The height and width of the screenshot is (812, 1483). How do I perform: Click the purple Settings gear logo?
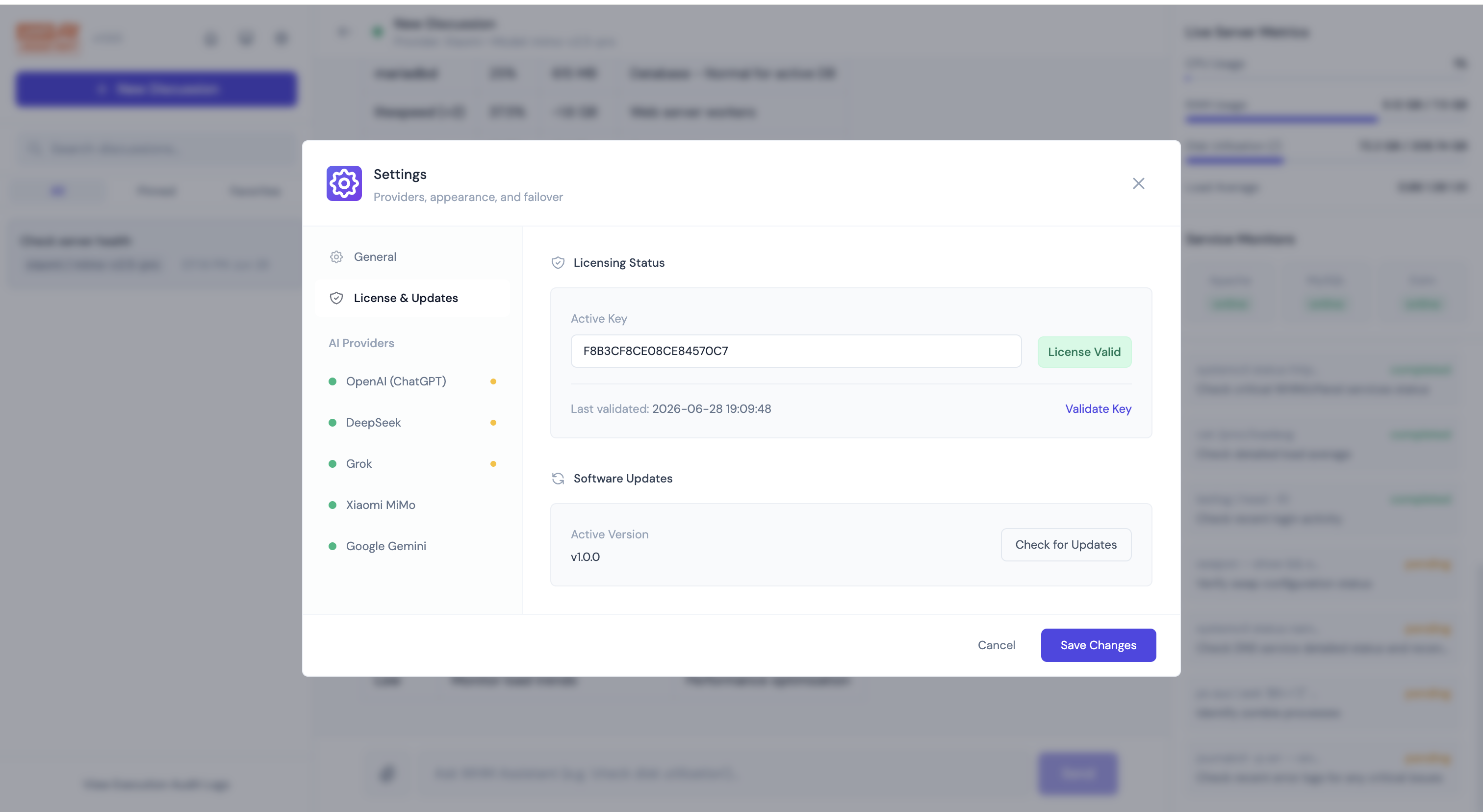coord(344,183)
